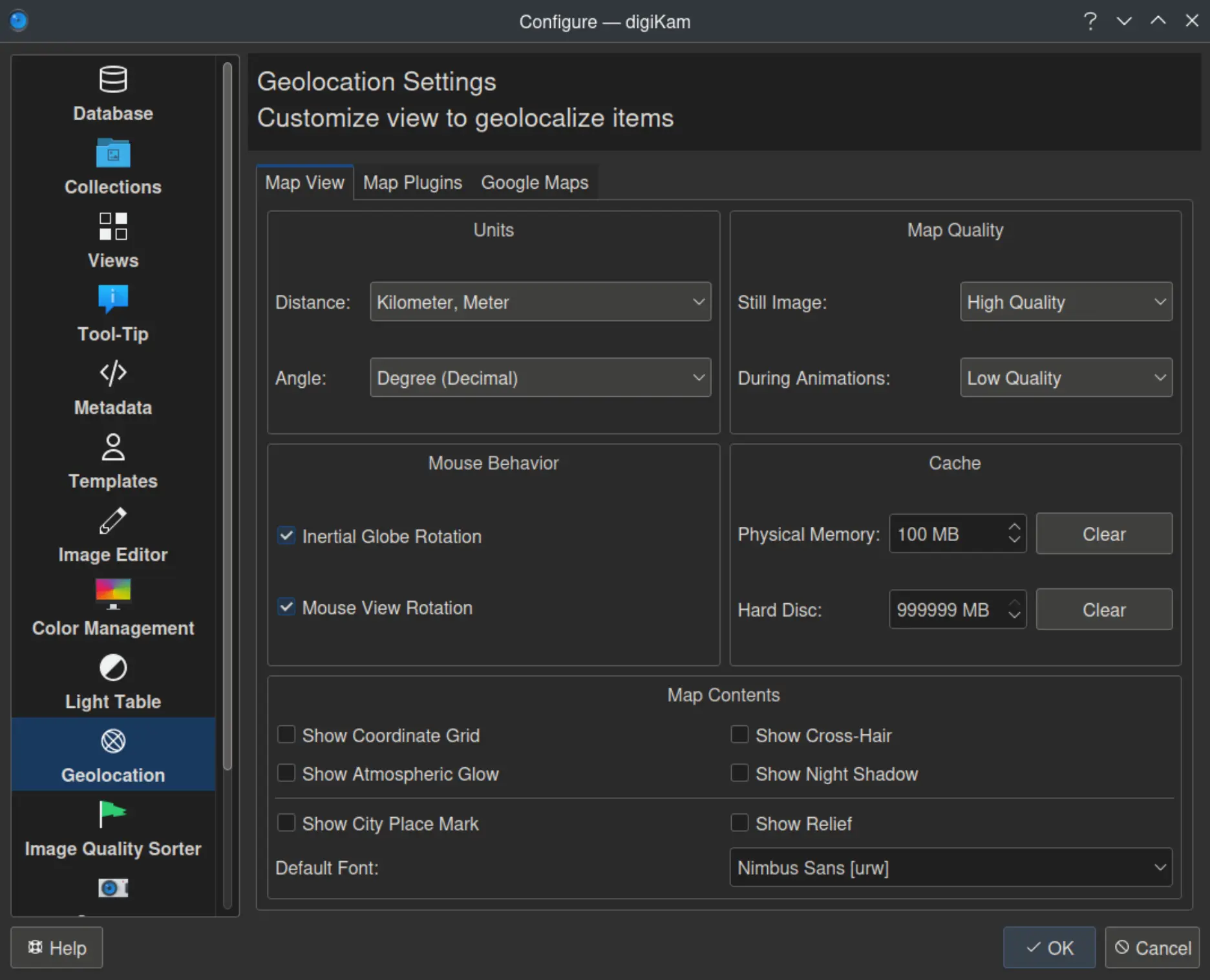The width and height of the screenshot is (1210, 980).
Task: Open the Distance units dropdown
Action: pyautogui.click(x=540, y=302)
